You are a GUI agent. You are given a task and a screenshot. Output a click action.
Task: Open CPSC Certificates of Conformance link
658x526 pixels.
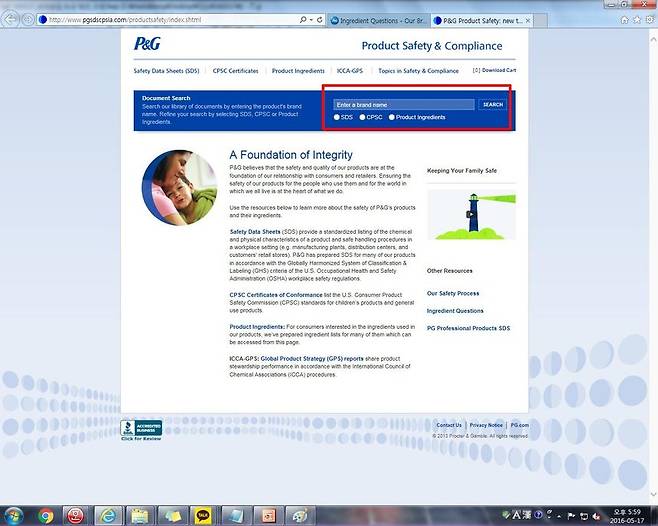coord(276,295)
